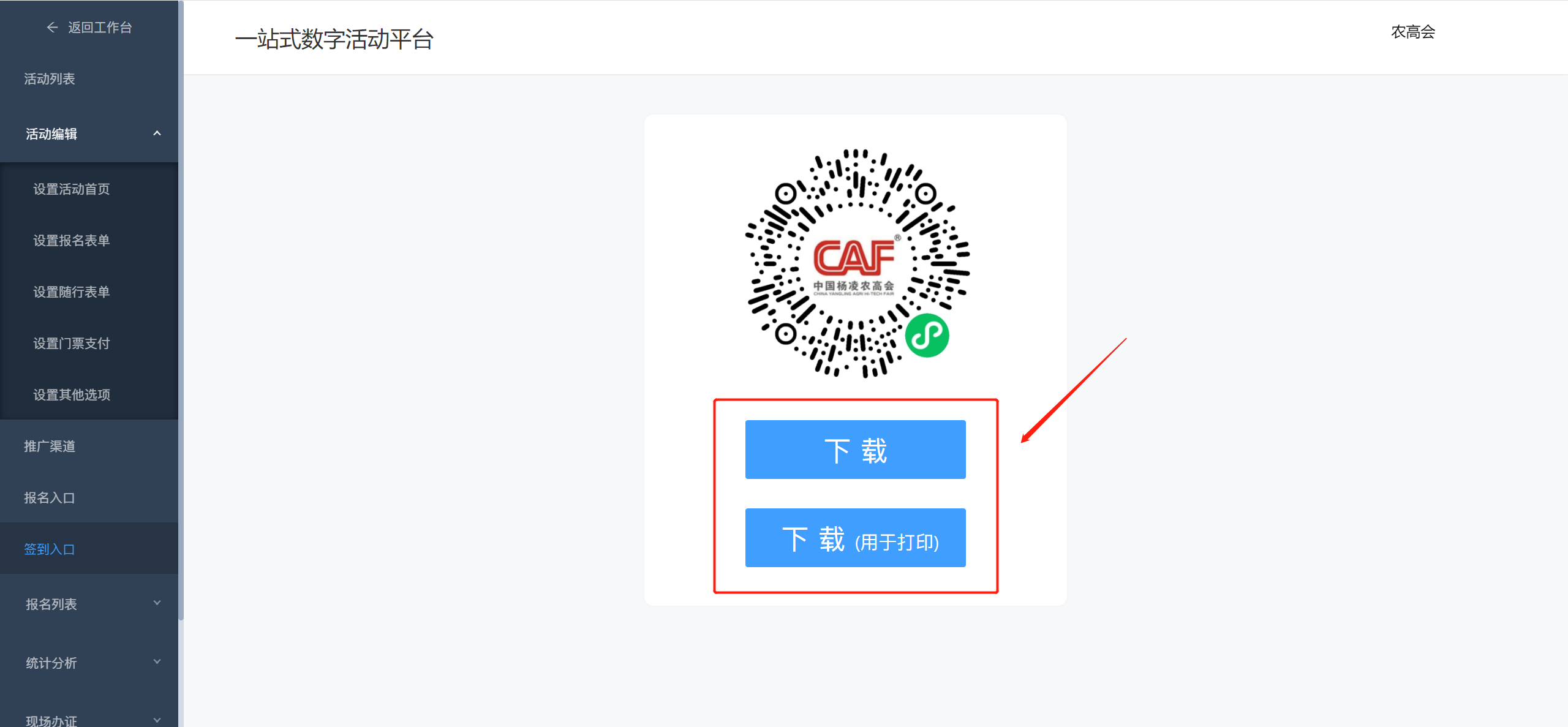Image resolution: width=1568 pixels, height=727 pixels.
Task: Expand the 统计分析 menu chevron
Action: [x=157, y=662]
